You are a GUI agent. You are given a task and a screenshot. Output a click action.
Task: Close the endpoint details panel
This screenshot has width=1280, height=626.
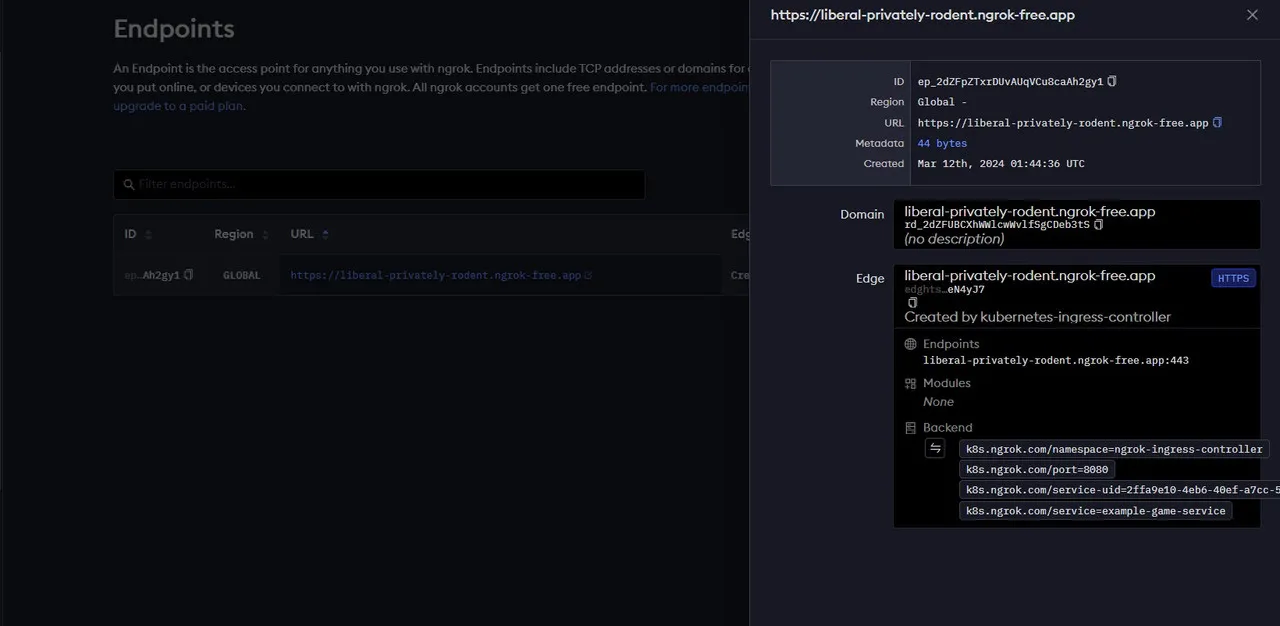(x=1252, y=15)
